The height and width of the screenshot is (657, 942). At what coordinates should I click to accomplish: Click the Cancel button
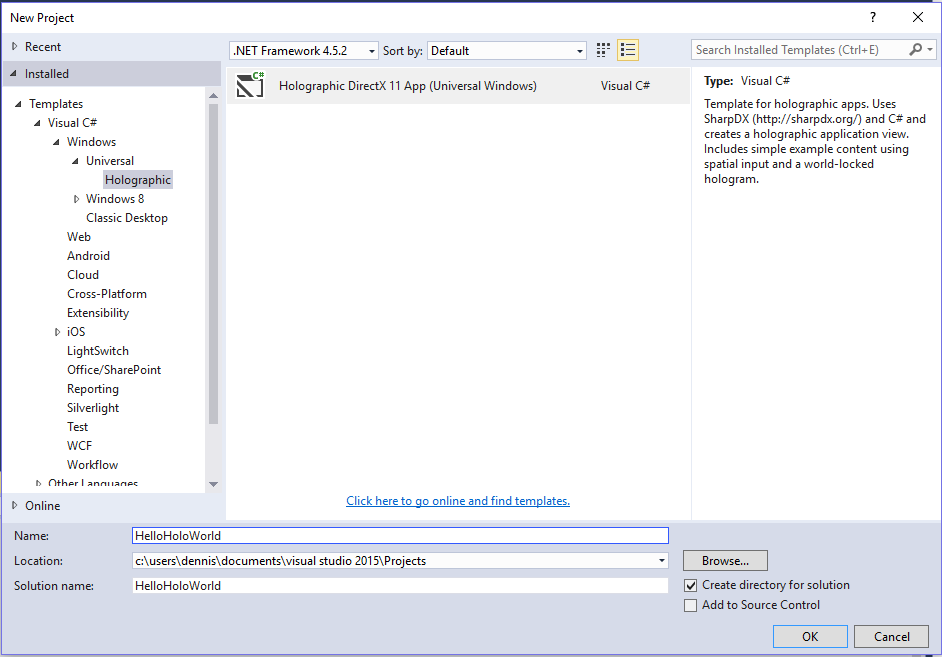892,637
